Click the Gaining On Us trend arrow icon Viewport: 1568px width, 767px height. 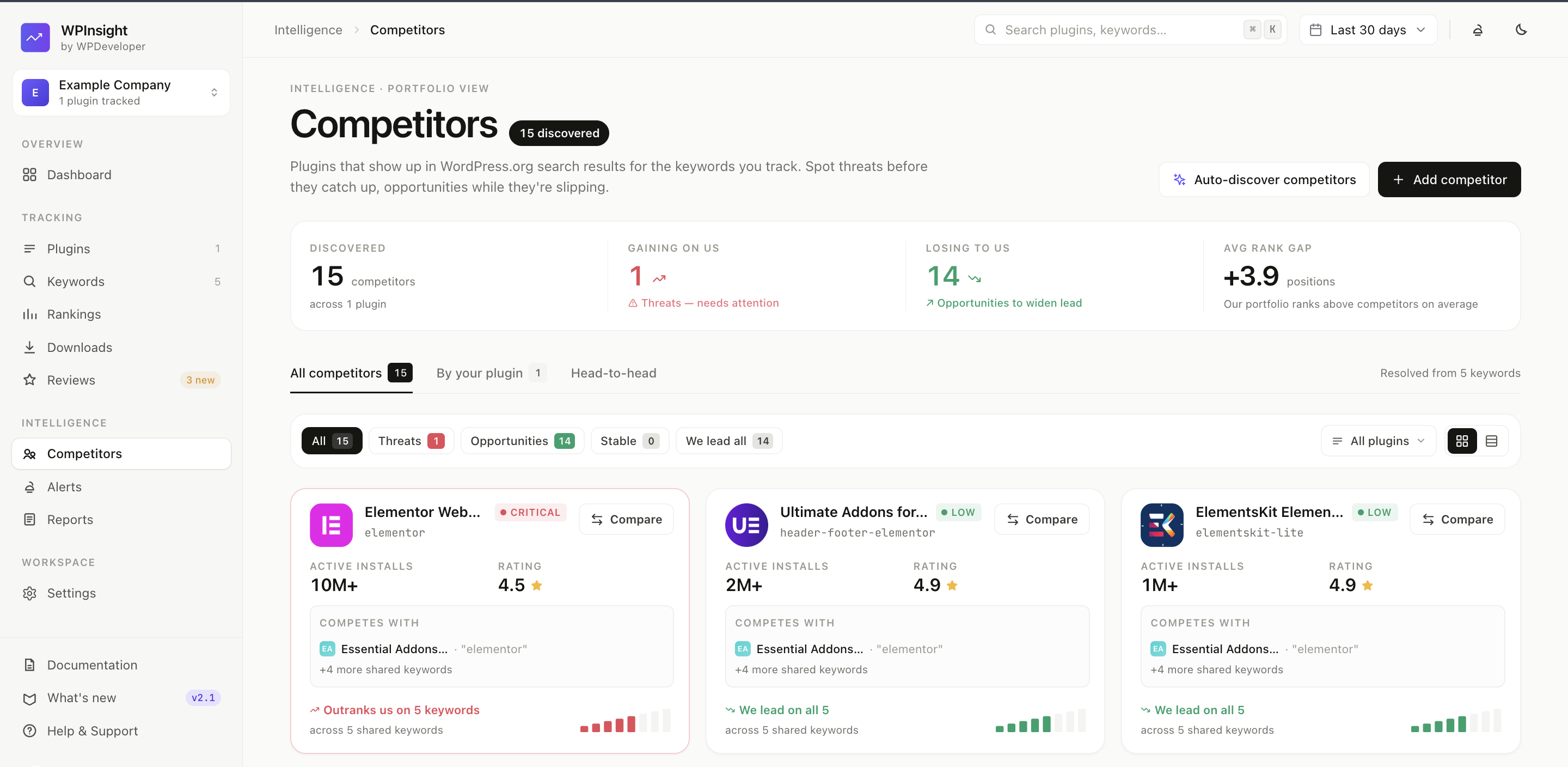(x=659, y=279)
